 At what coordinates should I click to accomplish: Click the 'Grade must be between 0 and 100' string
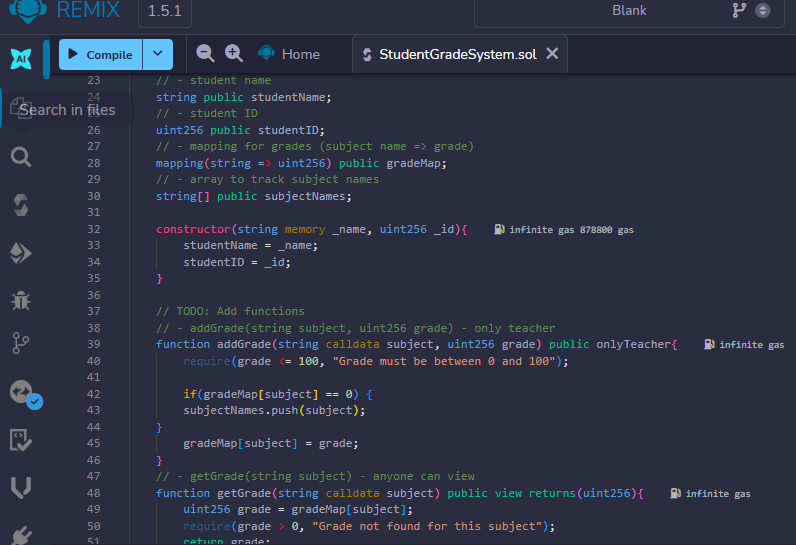click(x=444, y=361)
